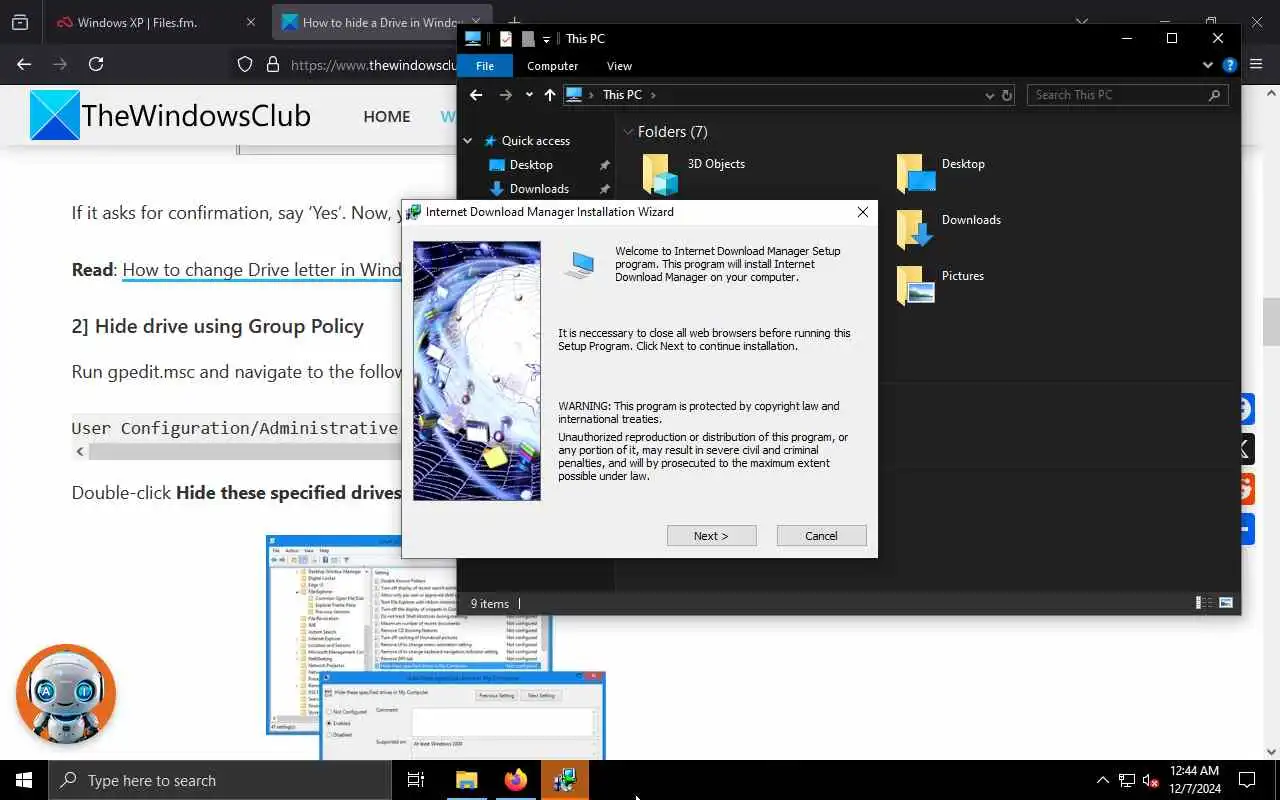1280x800 pixels.
Task: Reload the page in Firefox
Action: tap(96, 64)
